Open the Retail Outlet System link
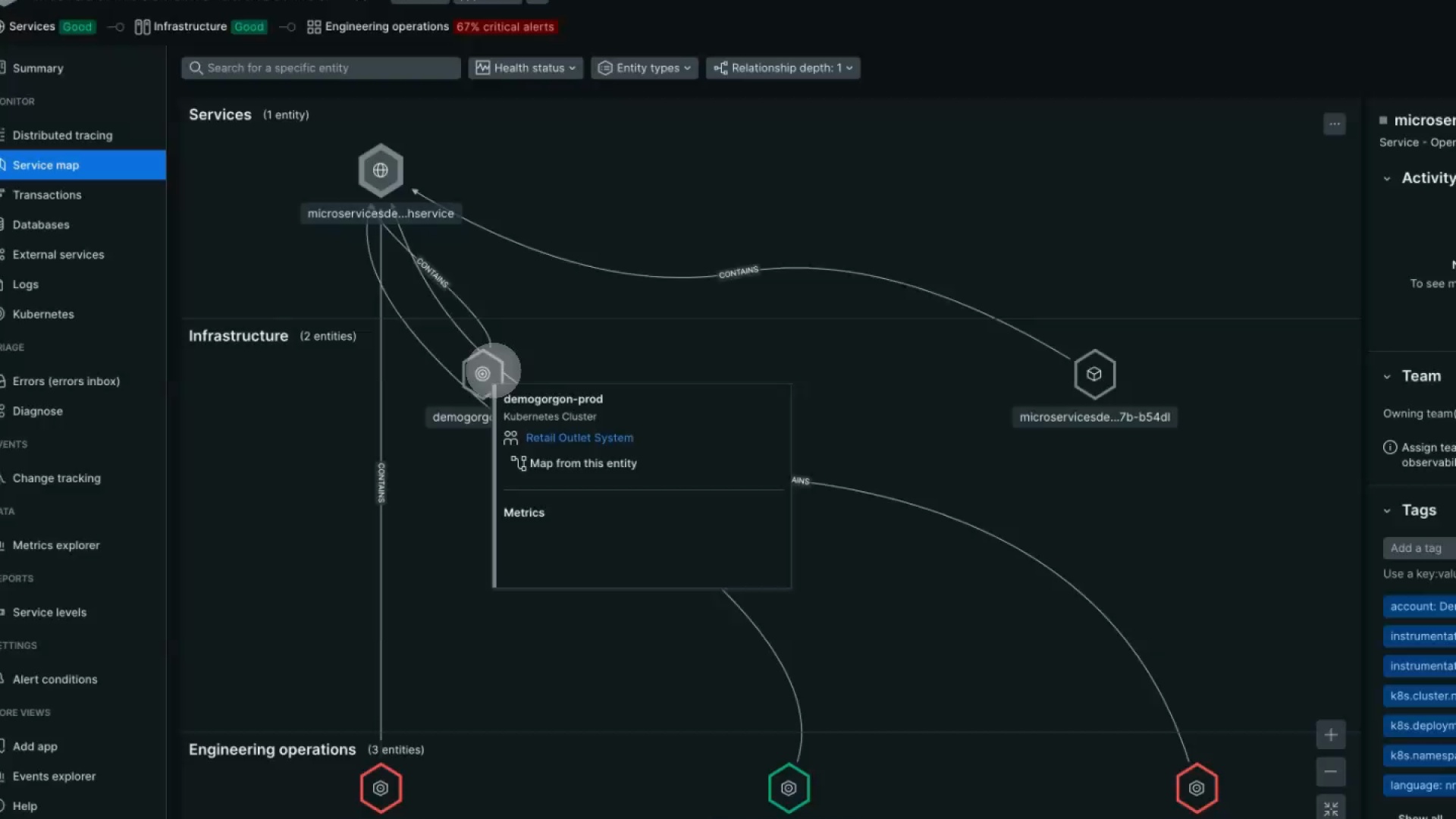The image size is (1456, 819). click(579, 438)
